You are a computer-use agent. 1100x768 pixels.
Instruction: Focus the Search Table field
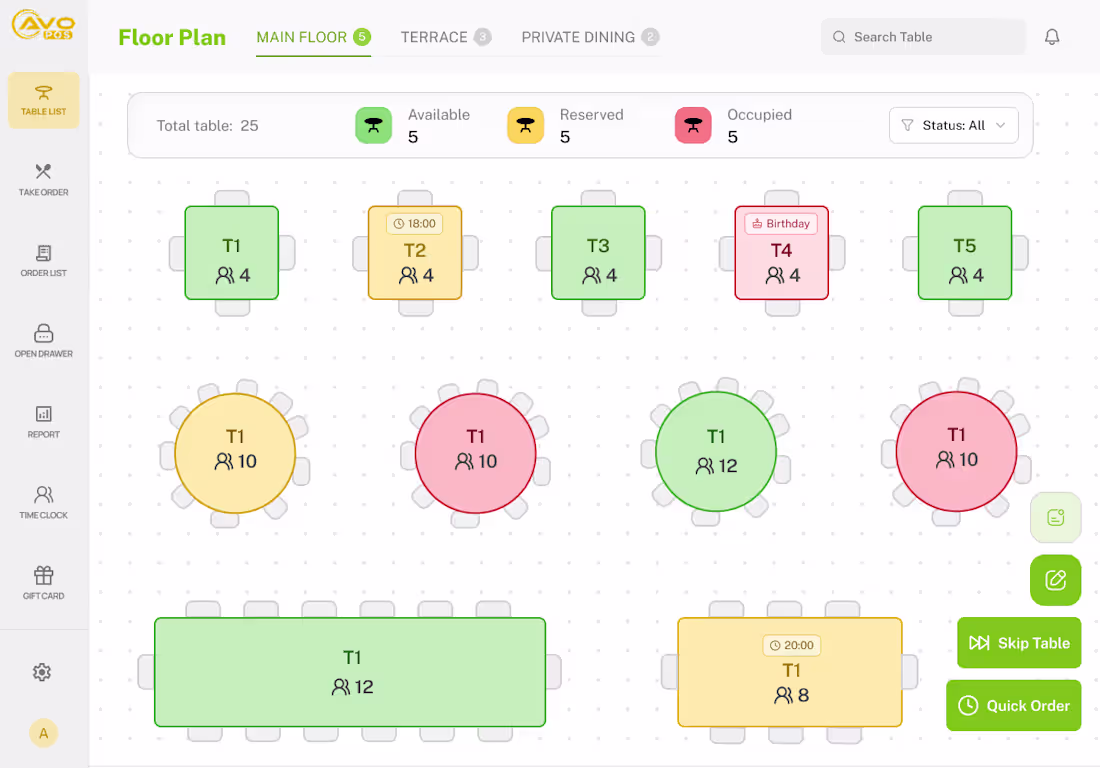(x=923, y=37)
